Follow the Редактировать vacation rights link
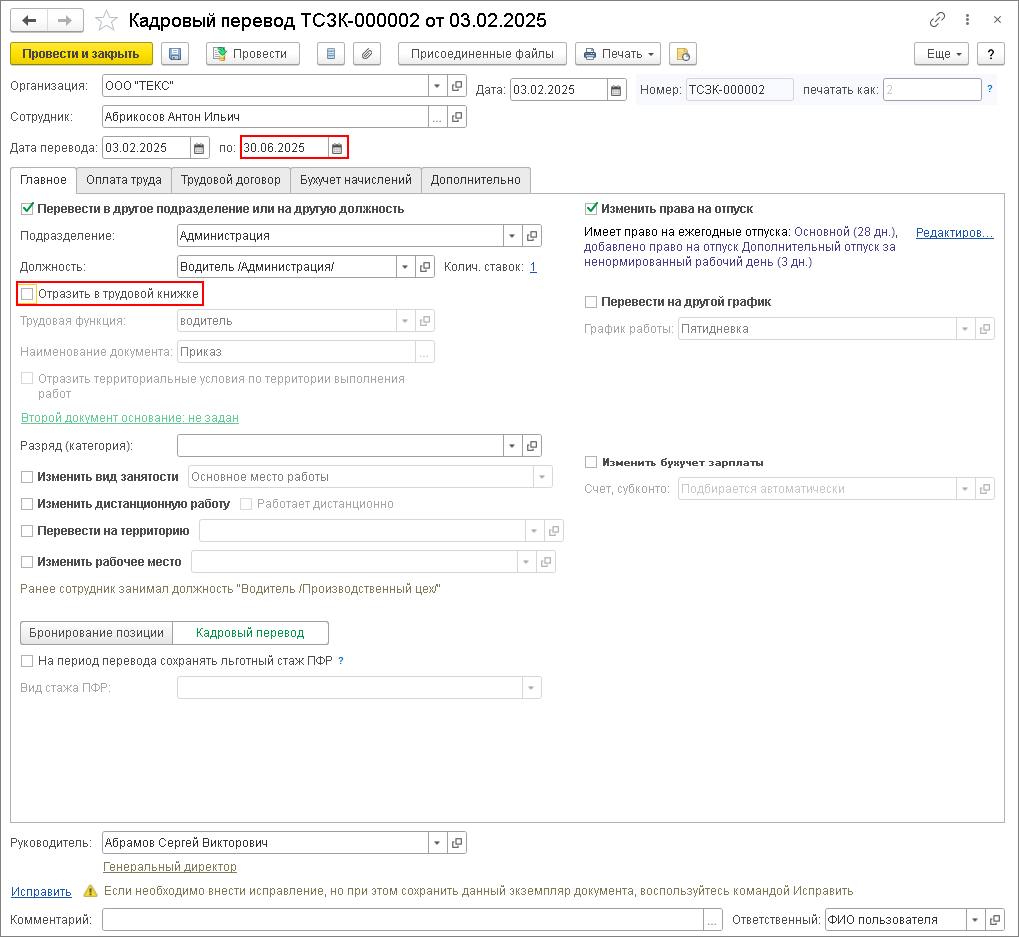This screenshot has width=1019, height=937. pyautogui.click(x=954, y=233)
